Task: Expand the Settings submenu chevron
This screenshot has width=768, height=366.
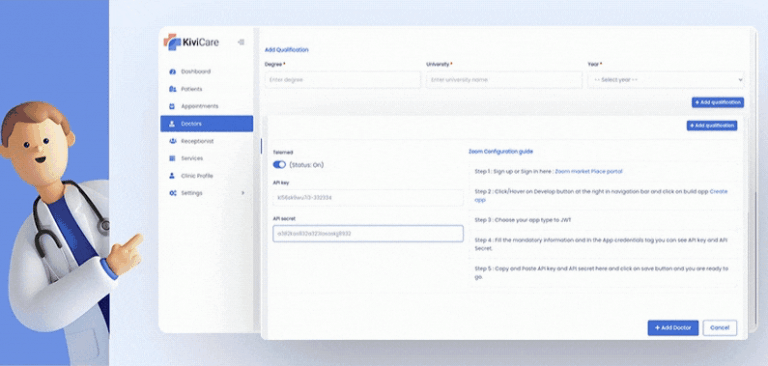Action: [243, 193]
